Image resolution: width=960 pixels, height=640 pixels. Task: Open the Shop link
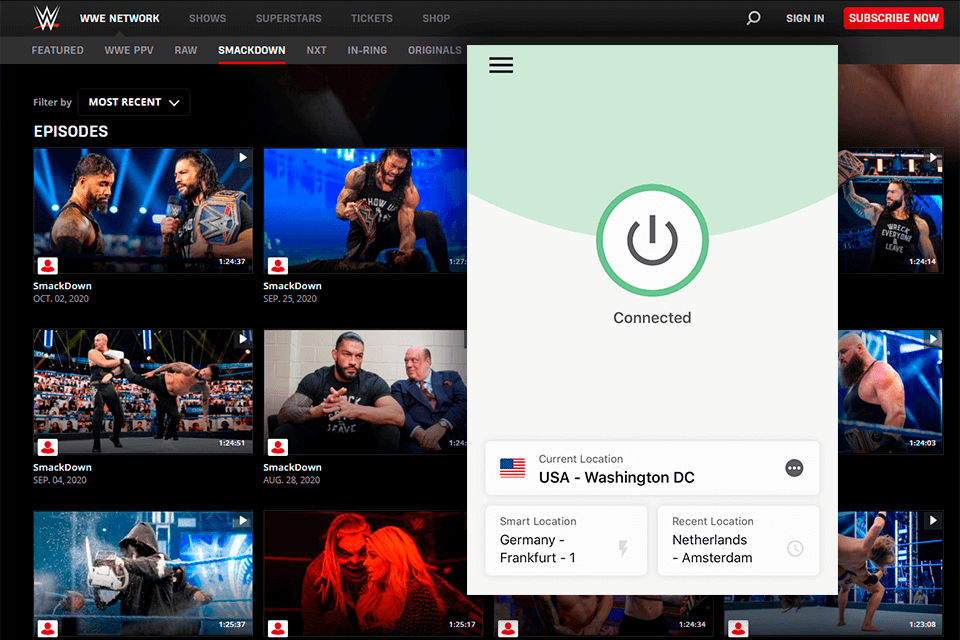(436, 18)
